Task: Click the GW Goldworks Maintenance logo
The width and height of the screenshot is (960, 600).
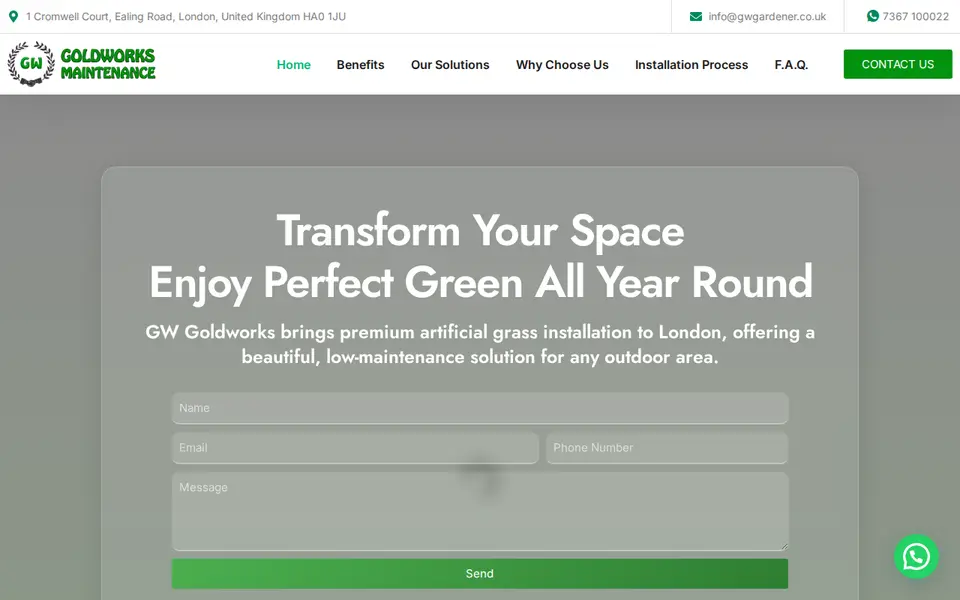Action: pyautogui.click(x=81, y=64)
